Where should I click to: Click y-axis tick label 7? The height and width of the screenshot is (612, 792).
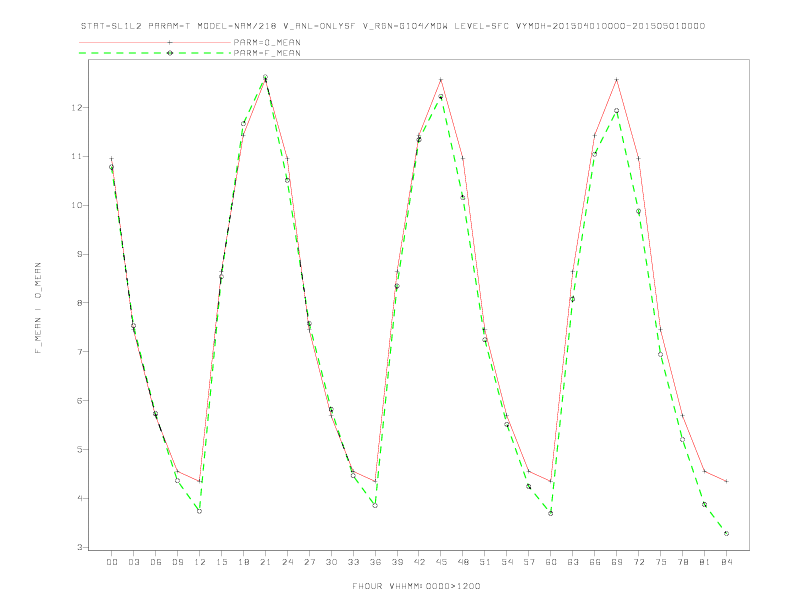point(80,352)
